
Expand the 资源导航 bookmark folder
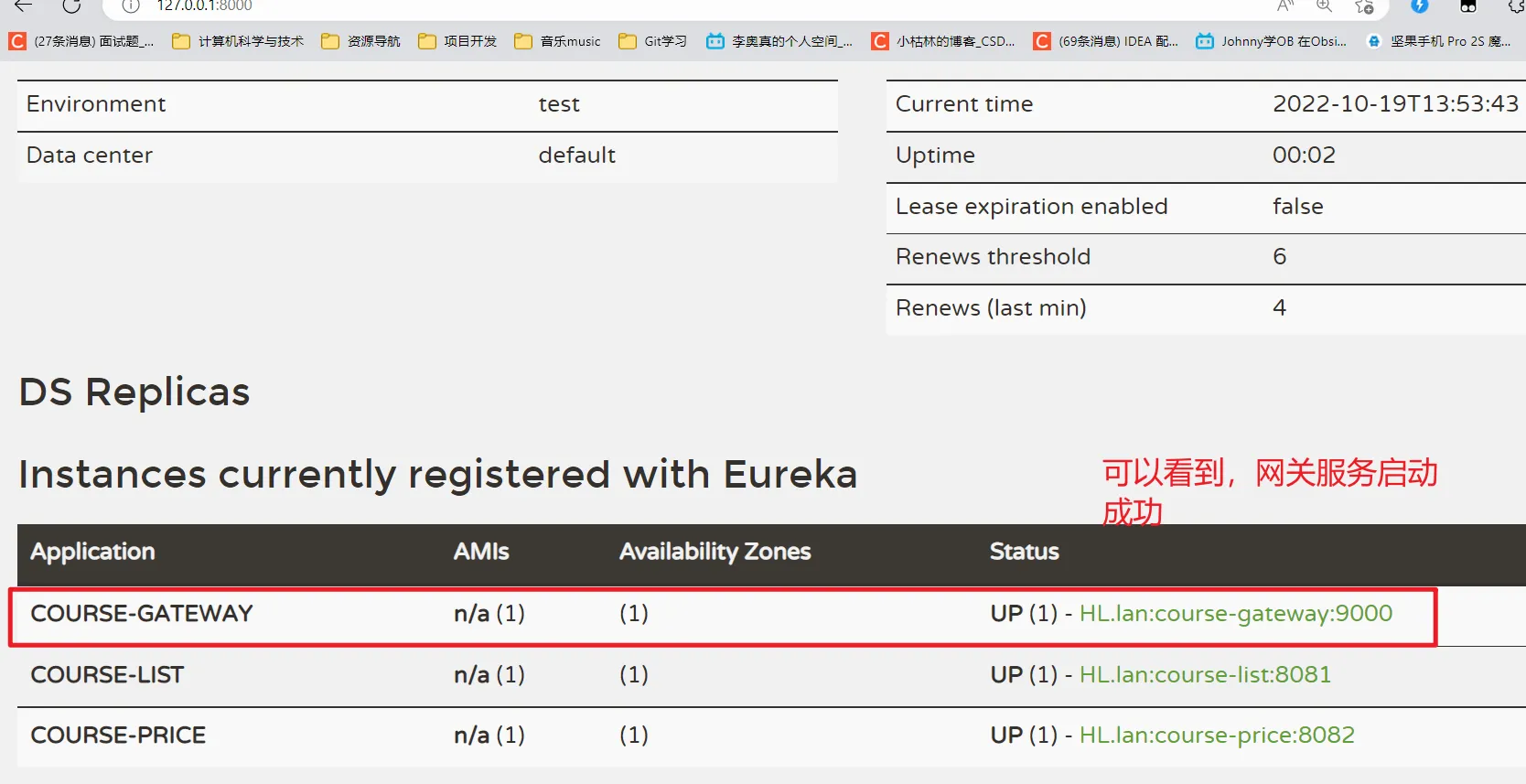(361, 41)
